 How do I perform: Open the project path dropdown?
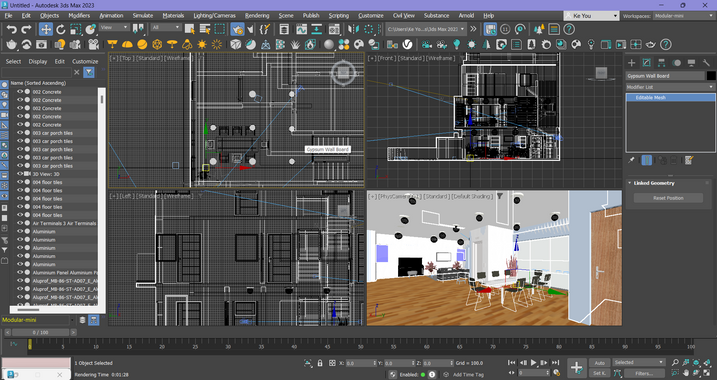426,29
